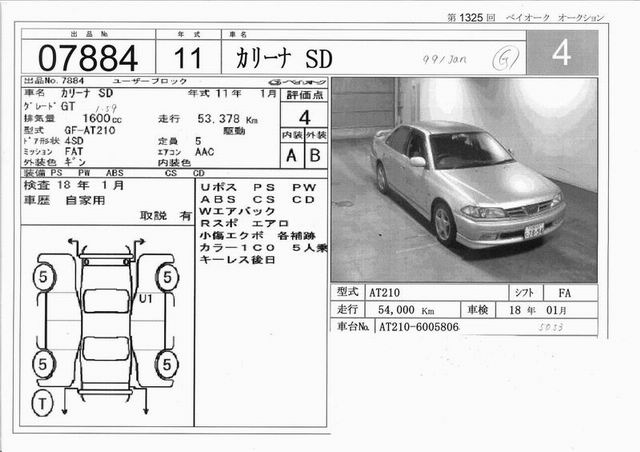Click the Rスポ エアロ remark

[244, 223]
